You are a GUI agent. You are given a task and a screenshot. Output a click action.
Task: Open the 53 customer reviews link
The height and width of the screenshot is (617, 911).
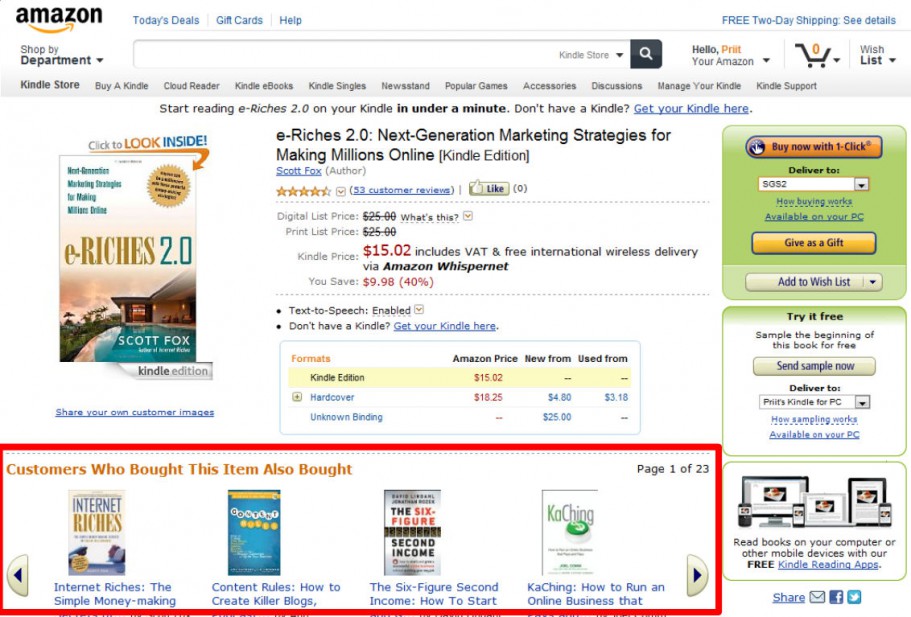point(402,189)
